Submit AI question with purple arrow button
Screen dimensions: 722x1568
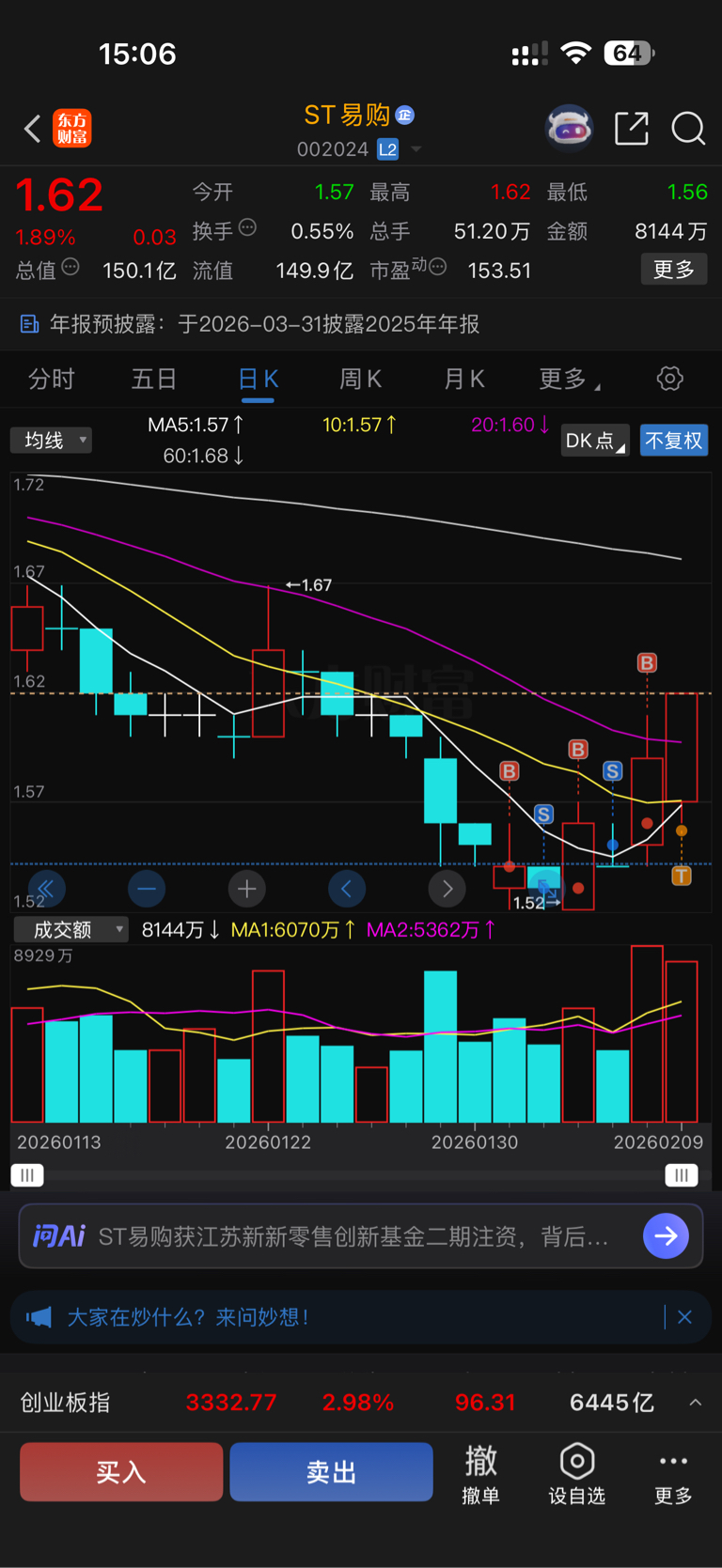(x=666, y=1236)
